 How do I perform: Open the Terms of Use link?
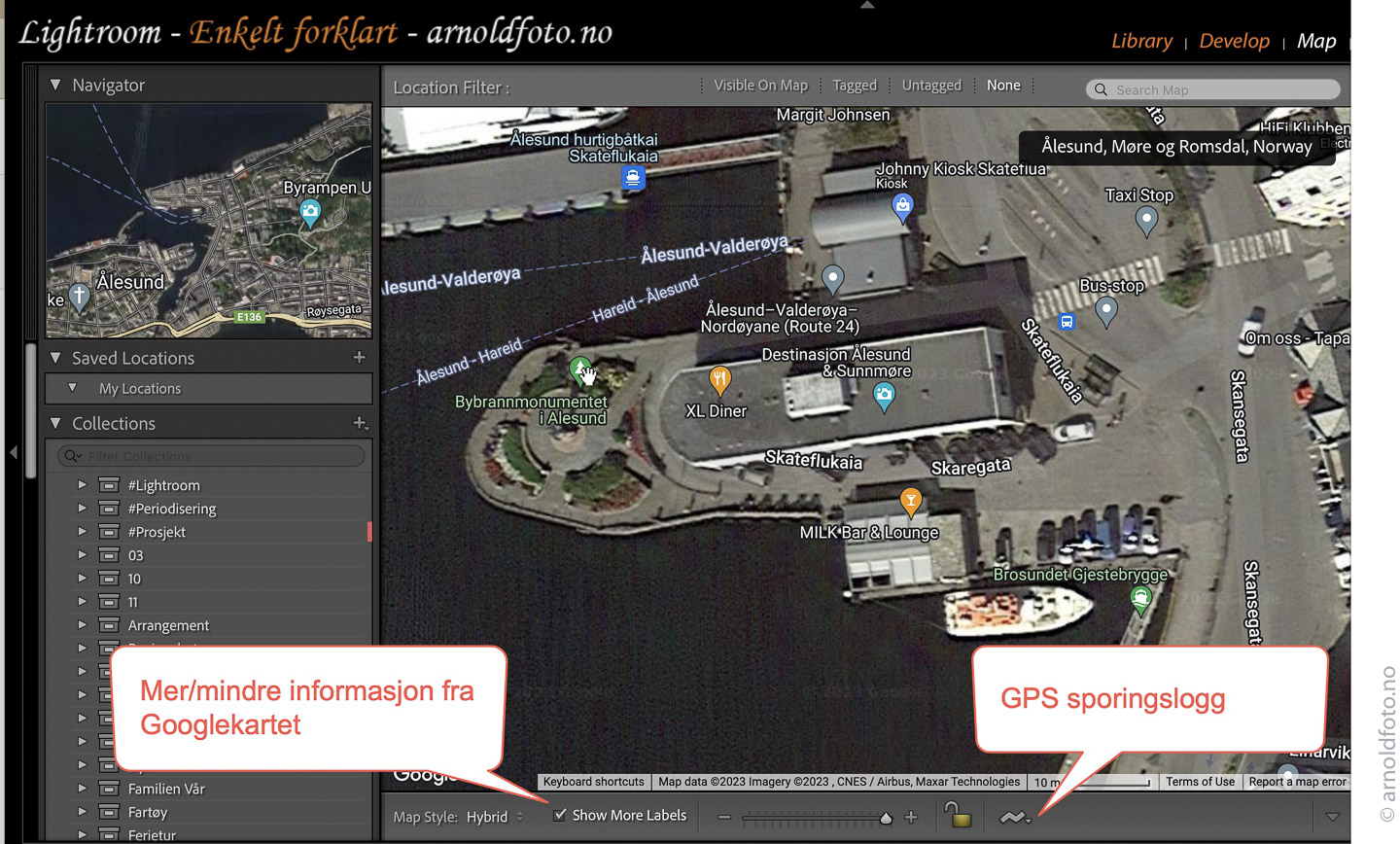coord(1200,782)
